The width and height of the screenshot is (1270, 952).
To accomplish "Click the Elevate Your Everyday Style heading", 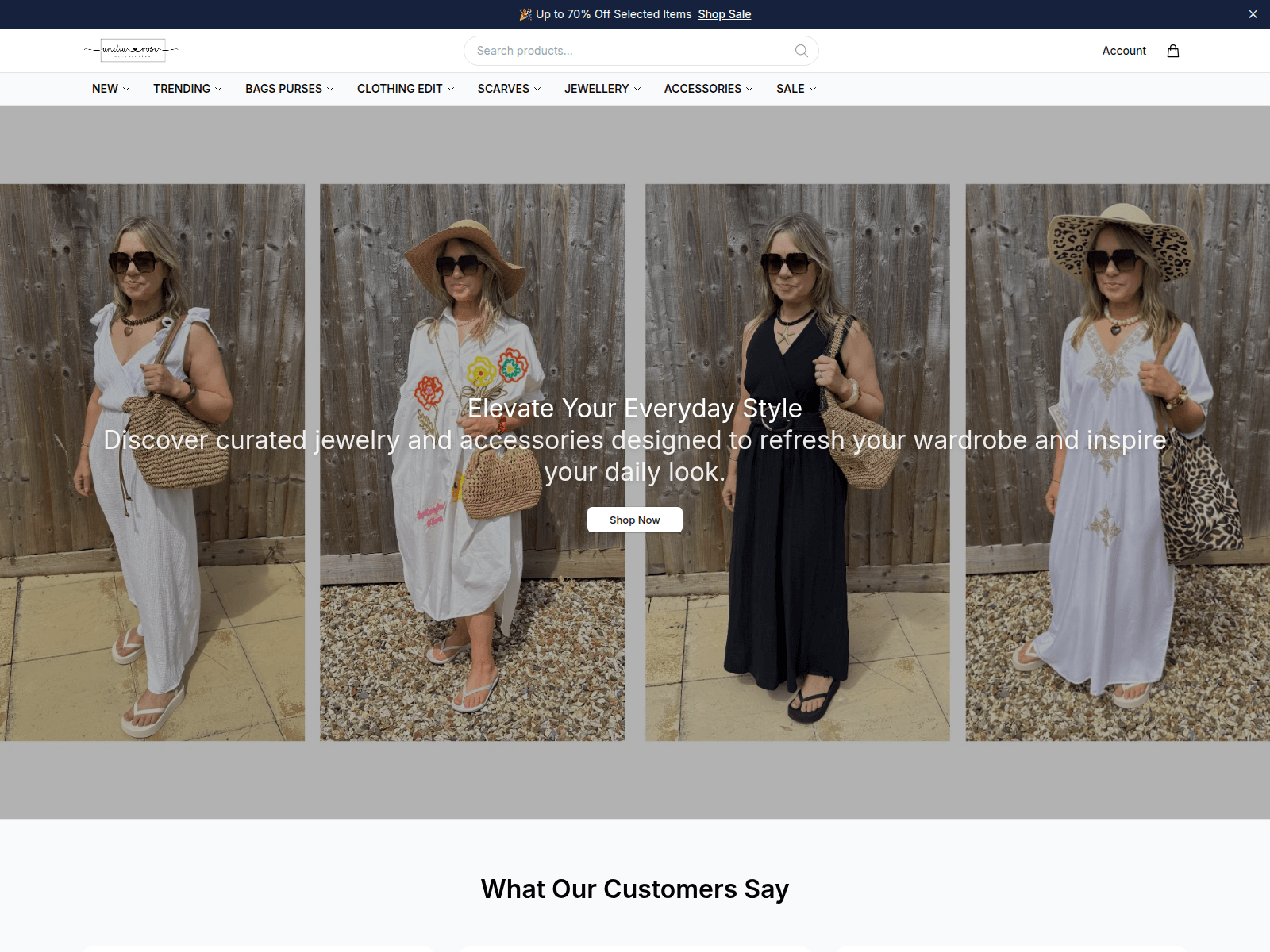I will (x=635, y=408).
